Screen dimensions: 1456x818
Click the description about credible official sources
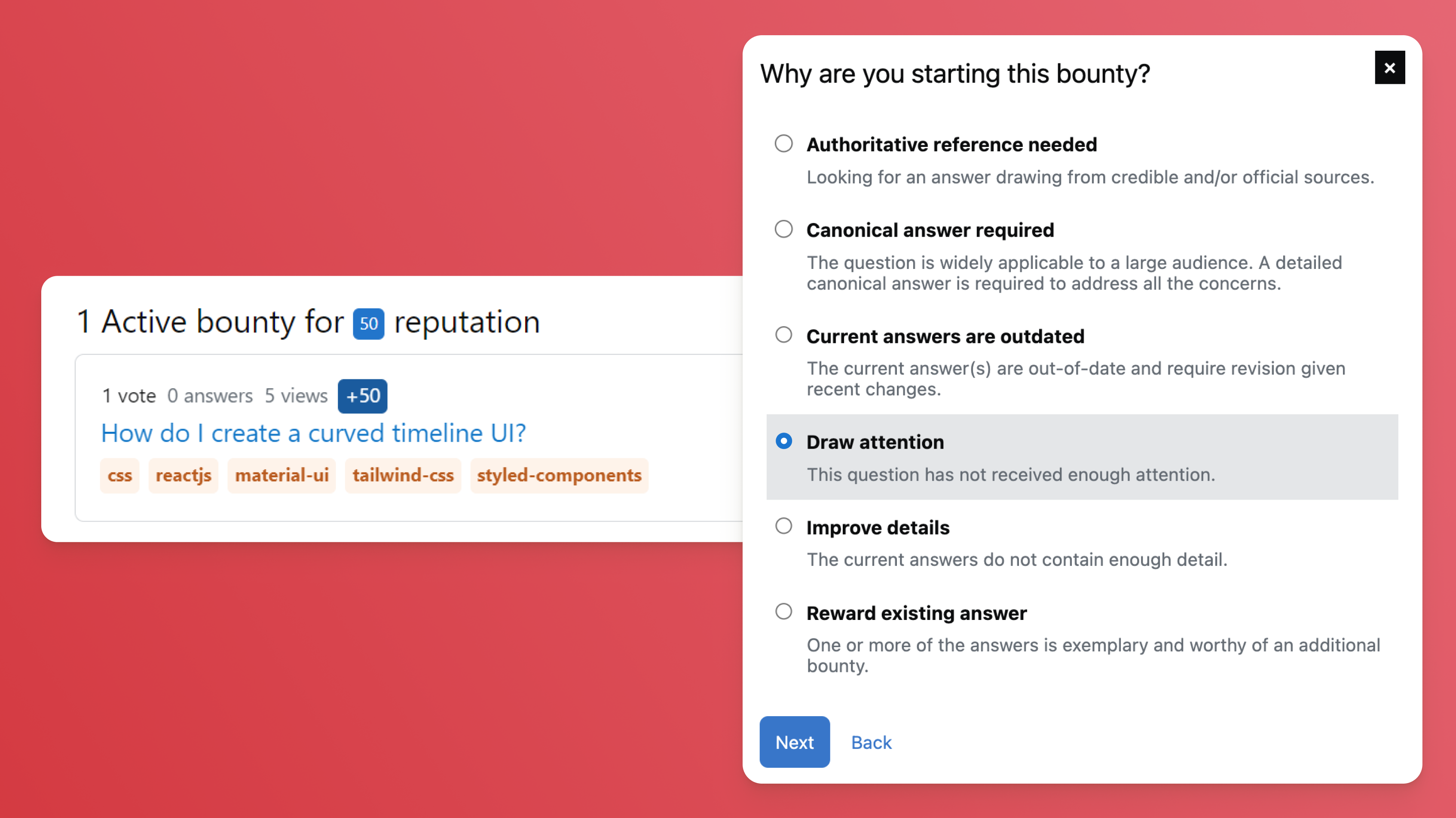pos(1090,177)
